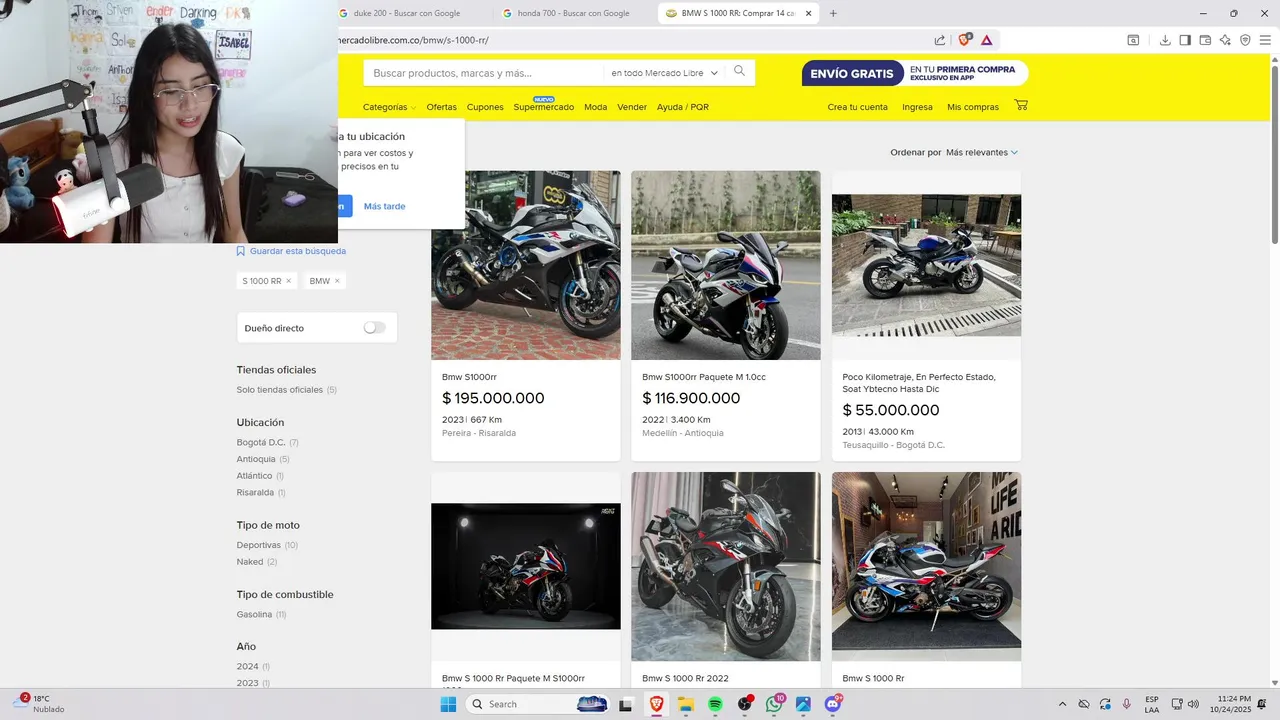
Task: Click the Task View icon in taskbar
Action: (626, 704)
